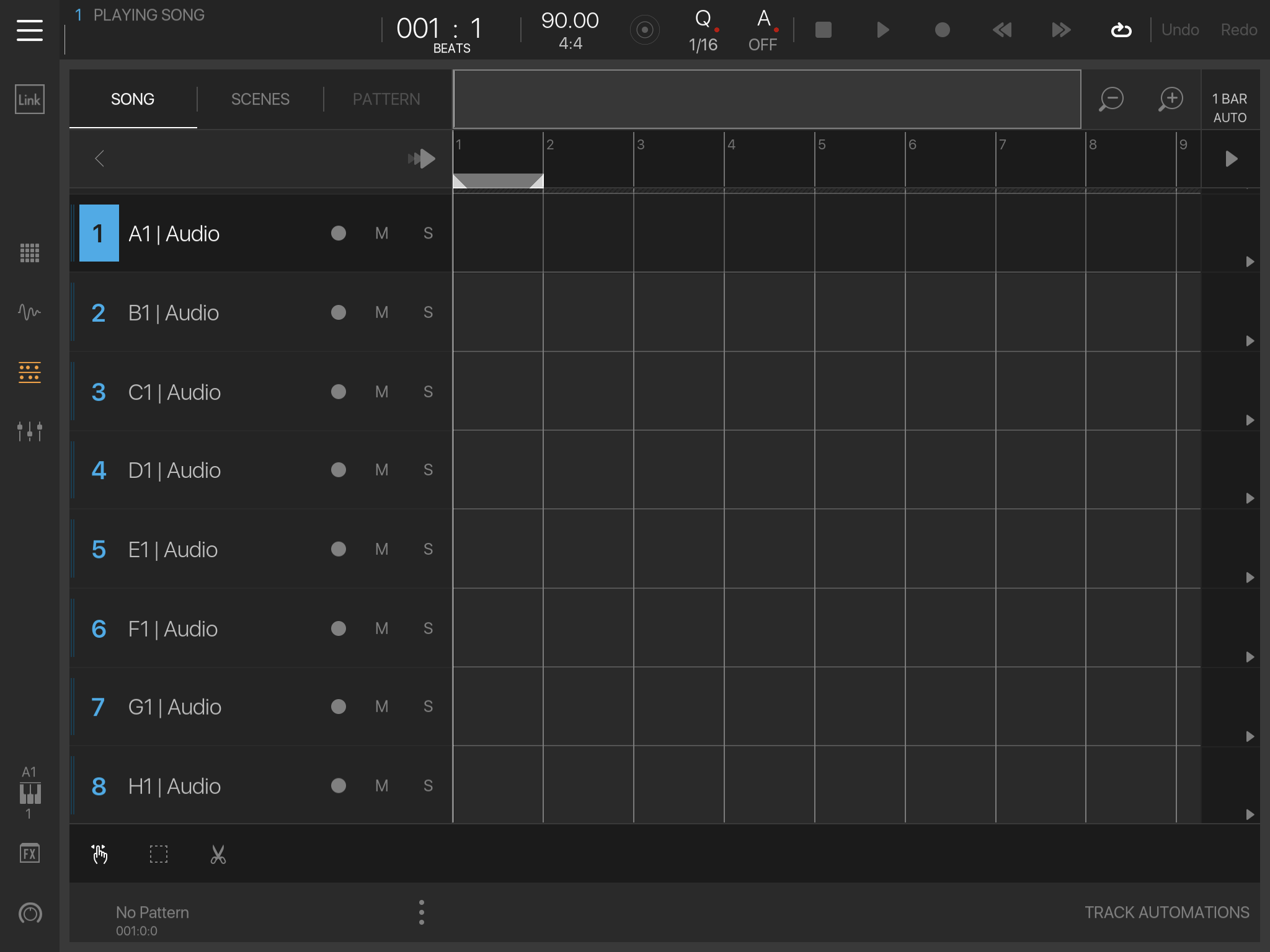Open the FX panel
This screenshot has height=952, width=1270.
tap(30, 853)
